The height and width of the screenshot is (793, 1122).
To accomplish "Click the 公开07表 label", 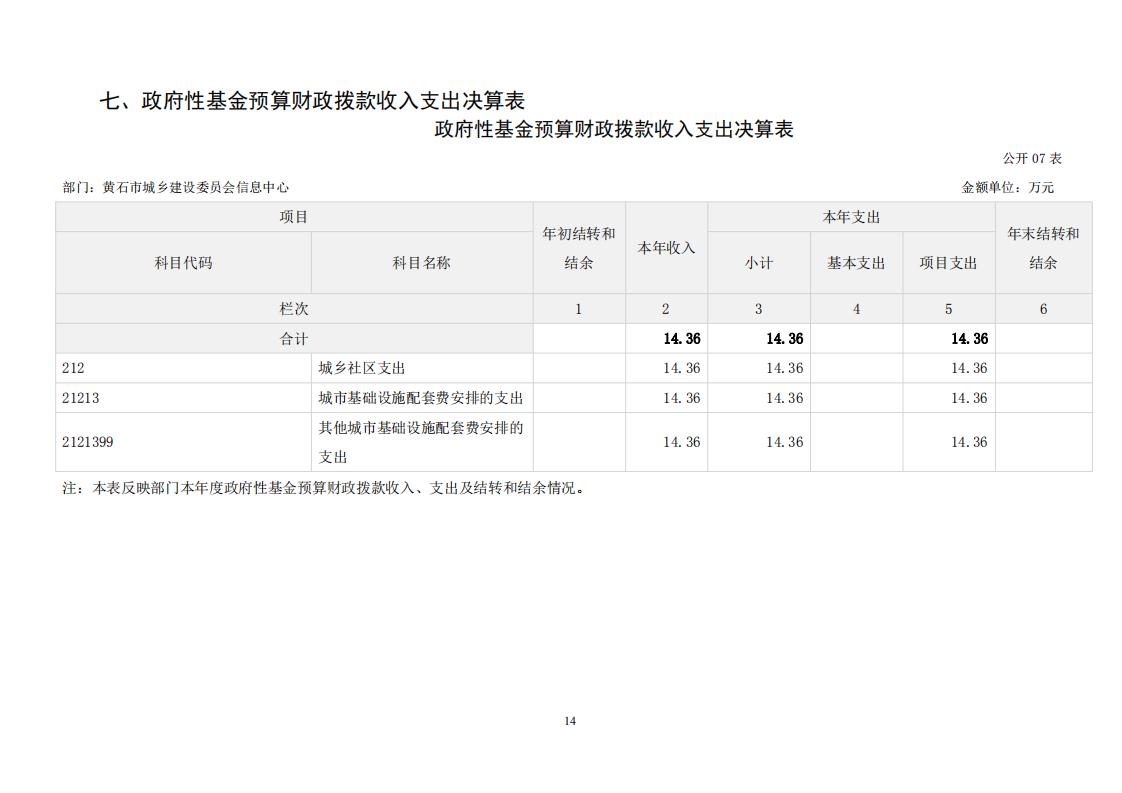I will click(1031, 159).
